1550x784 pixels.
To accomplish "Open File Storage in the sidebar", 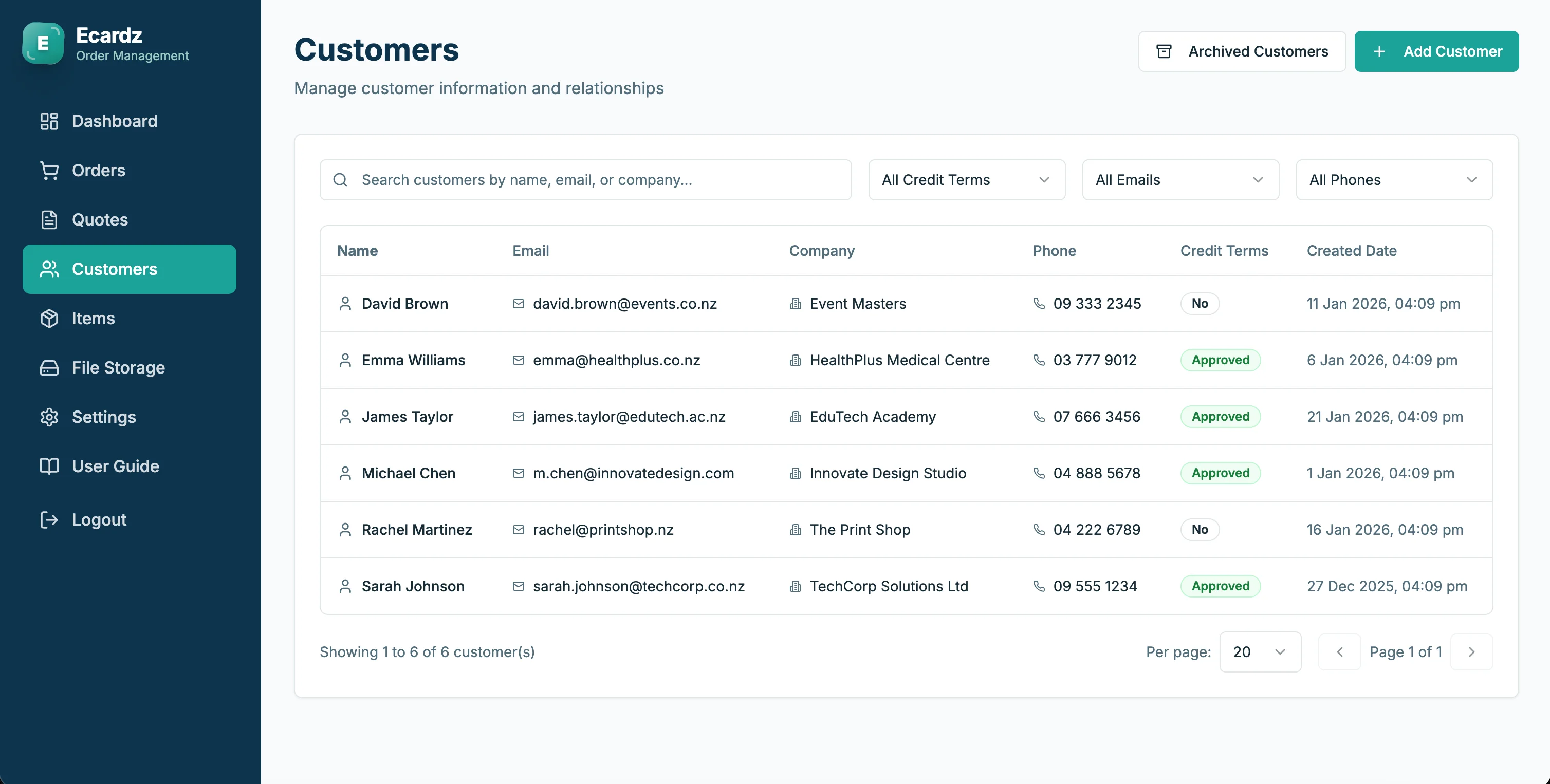I will click(130, 368).
